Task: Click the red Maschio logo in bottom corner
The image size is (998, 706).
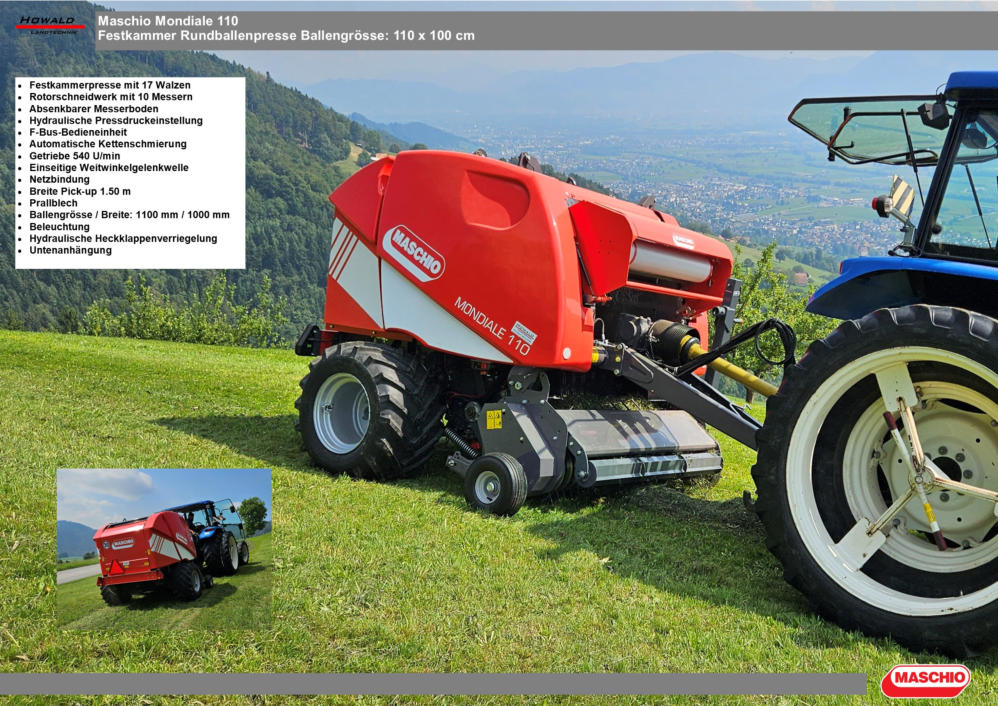Action: pyautogui.click(x=925, y=680)
